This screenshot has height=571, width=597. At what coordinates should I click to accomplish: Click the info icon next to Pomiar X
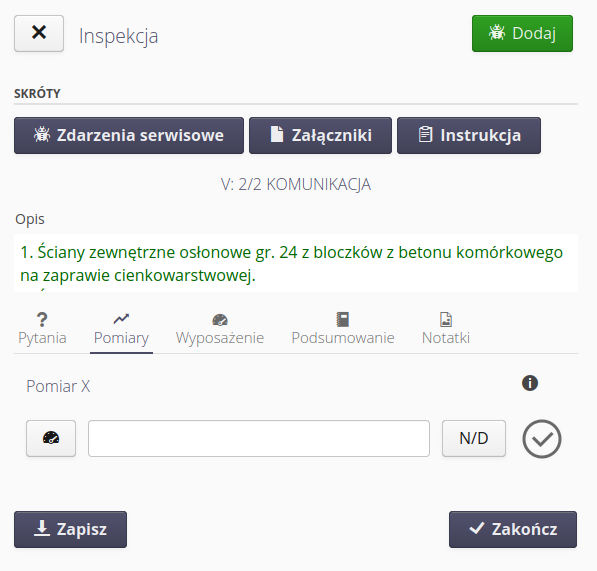tap(530, 383)
